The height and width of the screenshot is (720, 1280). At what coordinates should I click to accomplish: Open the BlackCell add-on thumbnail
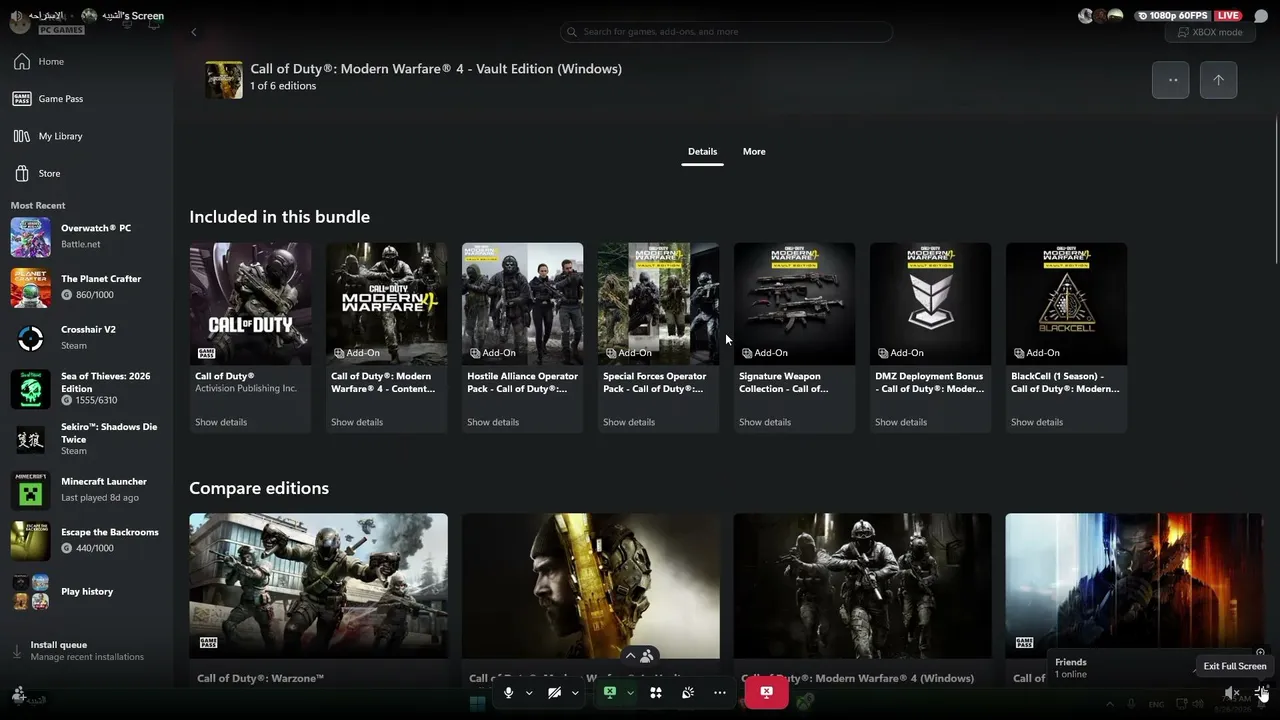point(1066,304)
